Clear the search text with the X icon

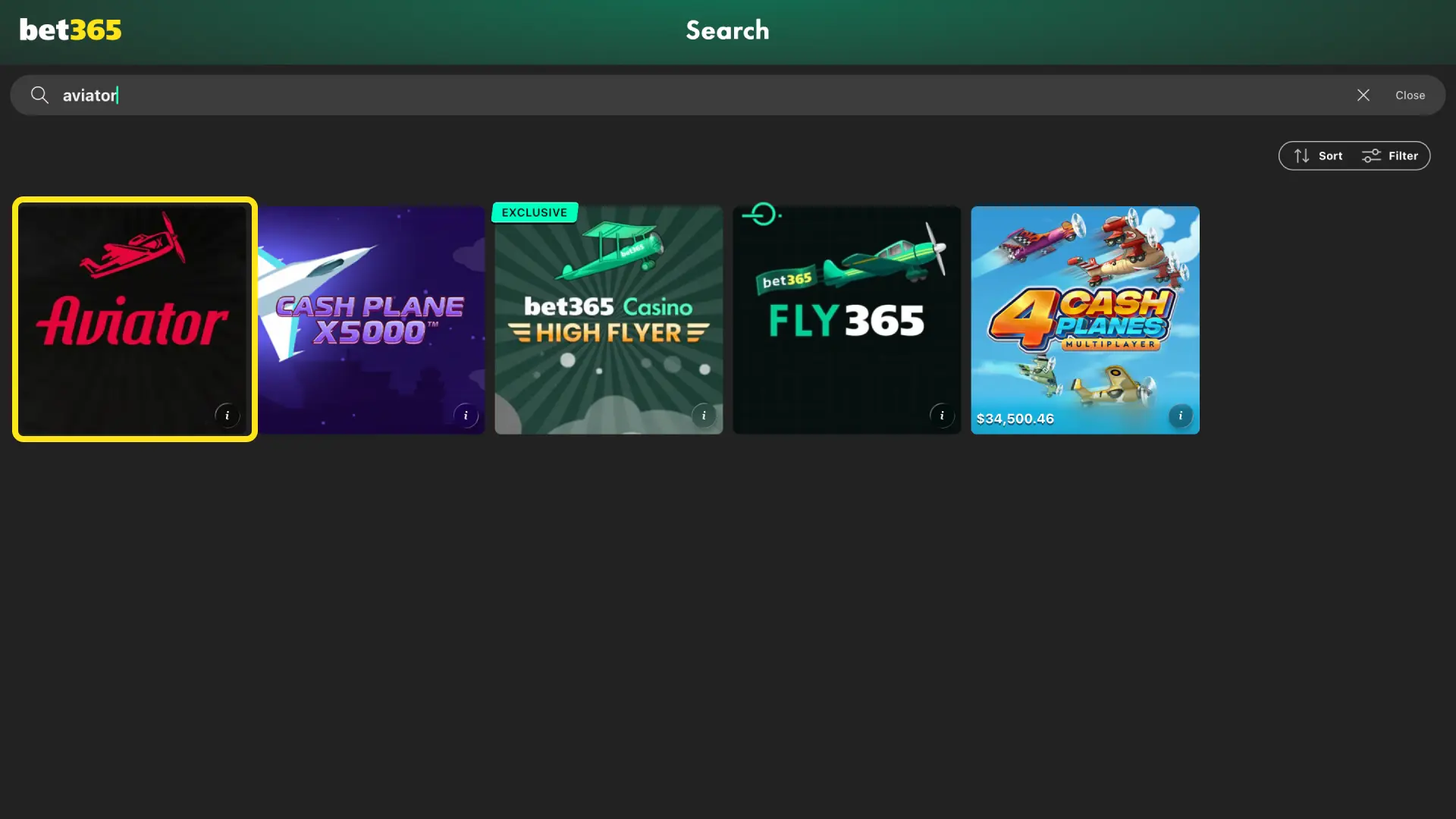click(x=1363, y=95)
